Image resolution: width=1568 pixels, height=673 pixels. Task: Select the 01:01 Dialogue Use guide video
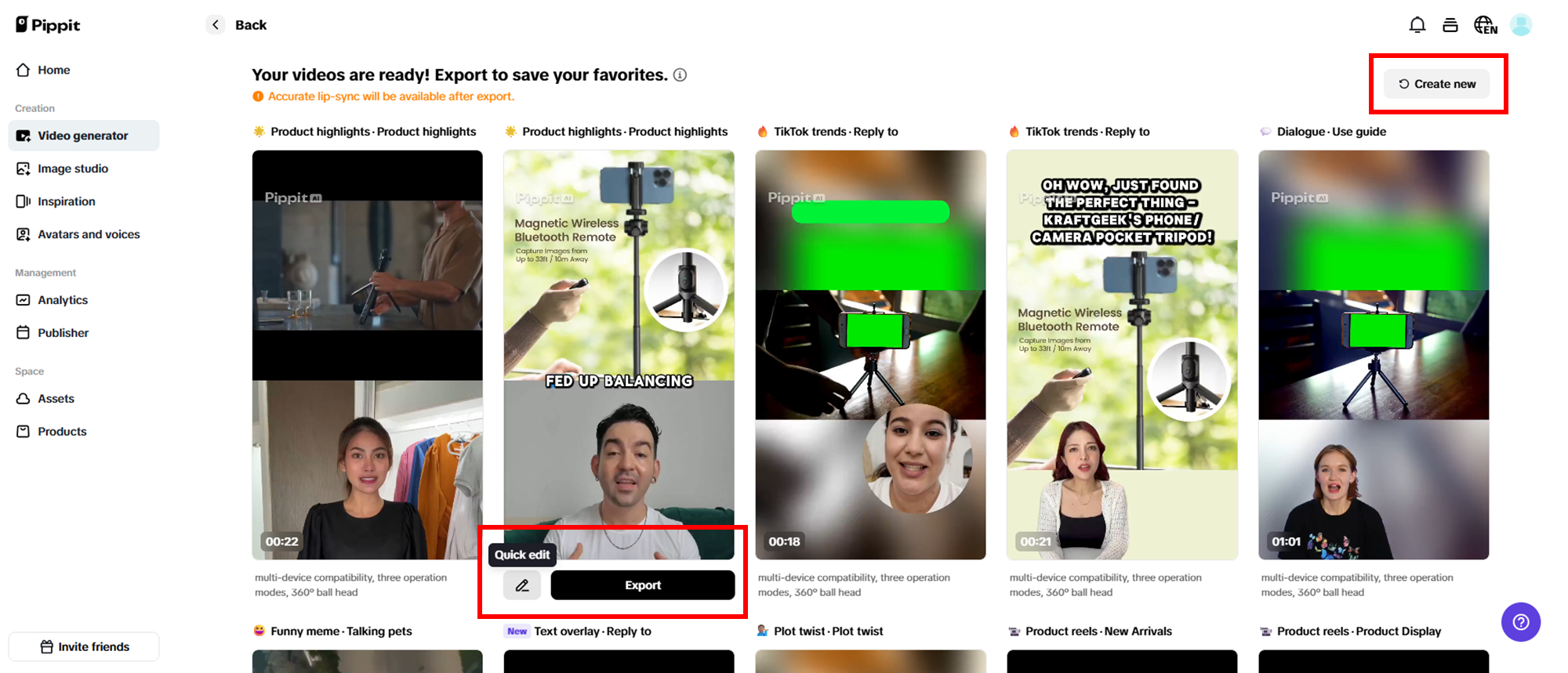pyautogui.click(x=1373, y=354)
